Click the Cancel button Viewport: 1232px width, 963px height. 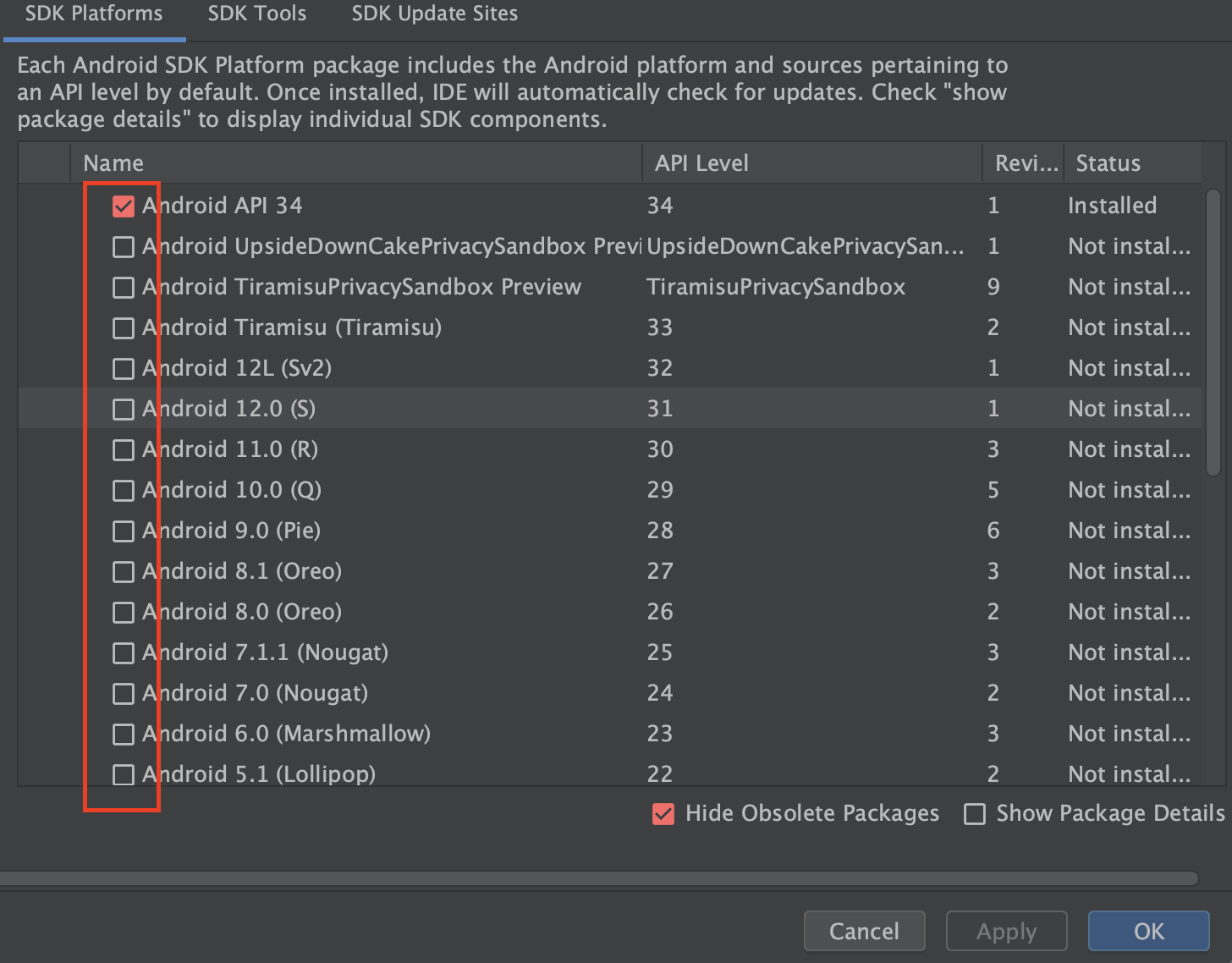[864, 931]
